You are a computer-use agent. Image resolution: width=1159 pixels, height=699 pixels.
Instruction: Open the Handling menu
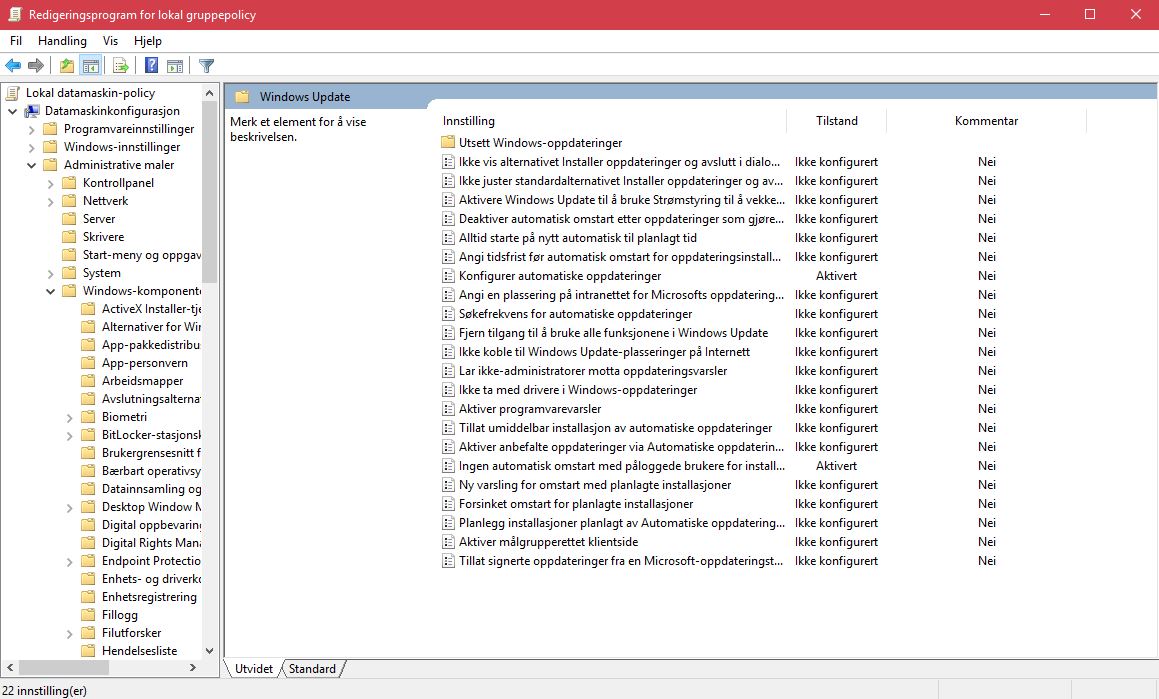click(x=62, y=41)
